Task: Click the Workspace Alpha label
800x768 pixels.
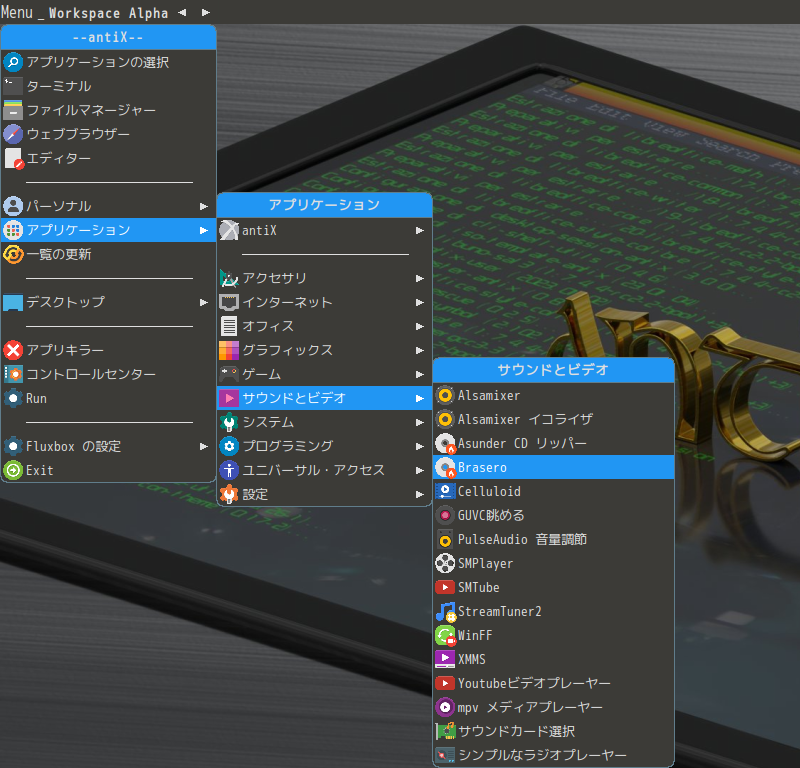Action: 108,13
